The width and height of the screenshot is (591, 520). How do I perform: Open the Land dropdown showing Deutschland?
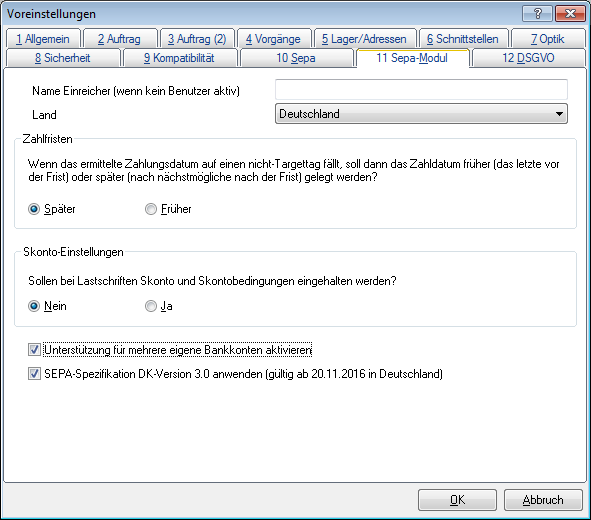click(421, 113)
